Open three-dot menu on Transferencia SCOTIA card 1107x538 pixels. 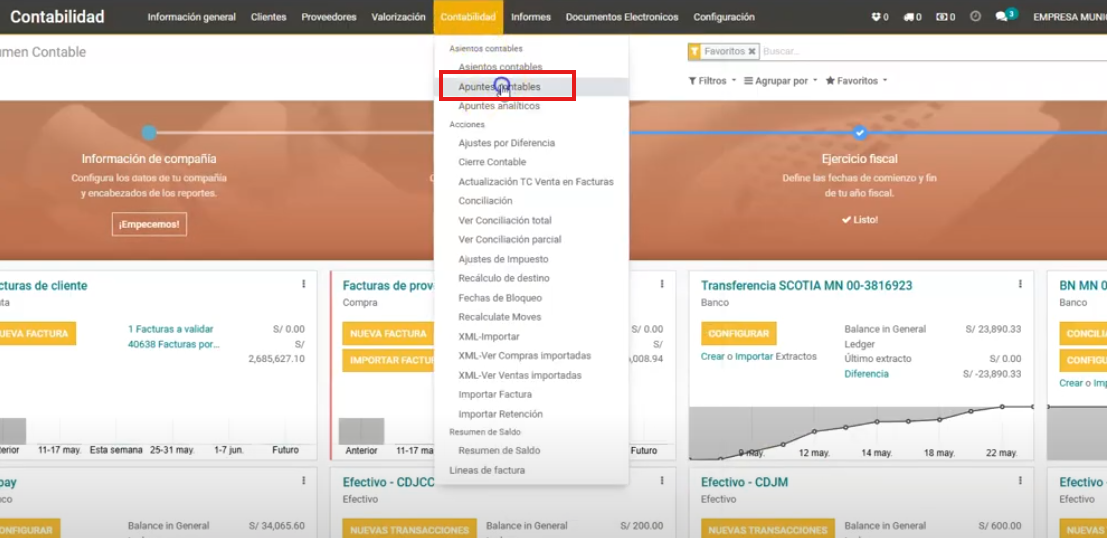[1021, 285]
